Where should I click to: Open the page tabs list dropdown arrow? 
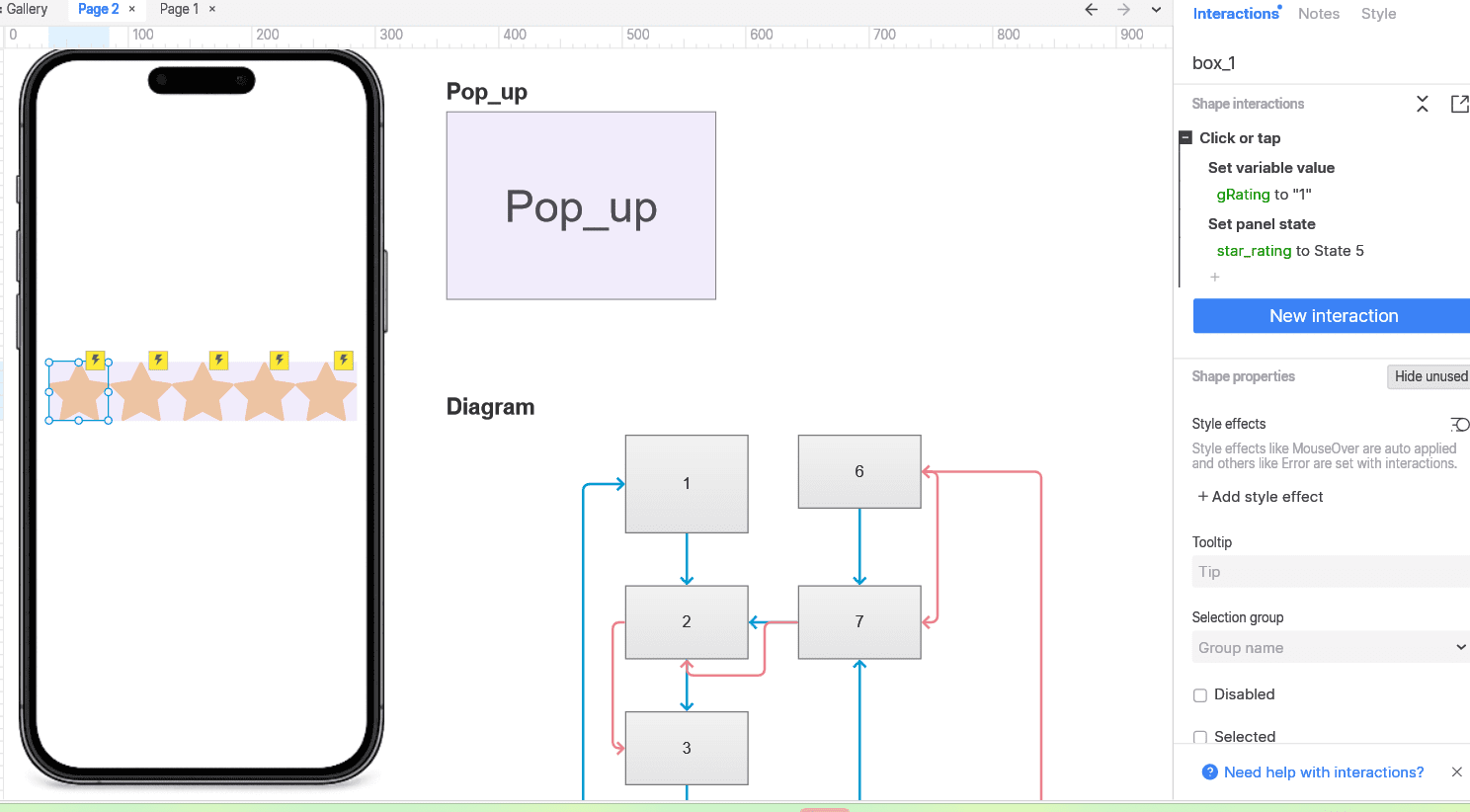[x=1156, y=10]
